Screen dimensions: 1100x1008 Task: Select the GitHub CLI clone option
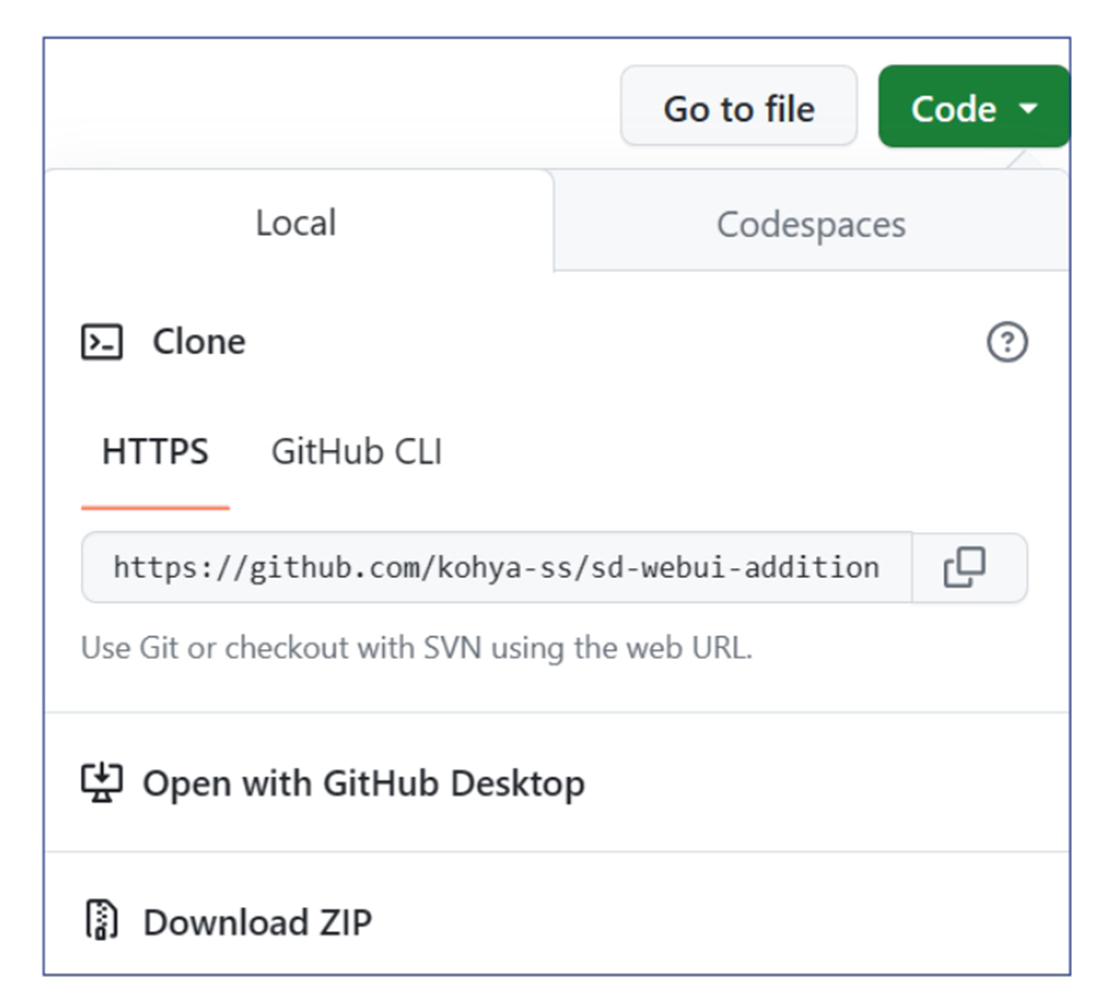357,451
